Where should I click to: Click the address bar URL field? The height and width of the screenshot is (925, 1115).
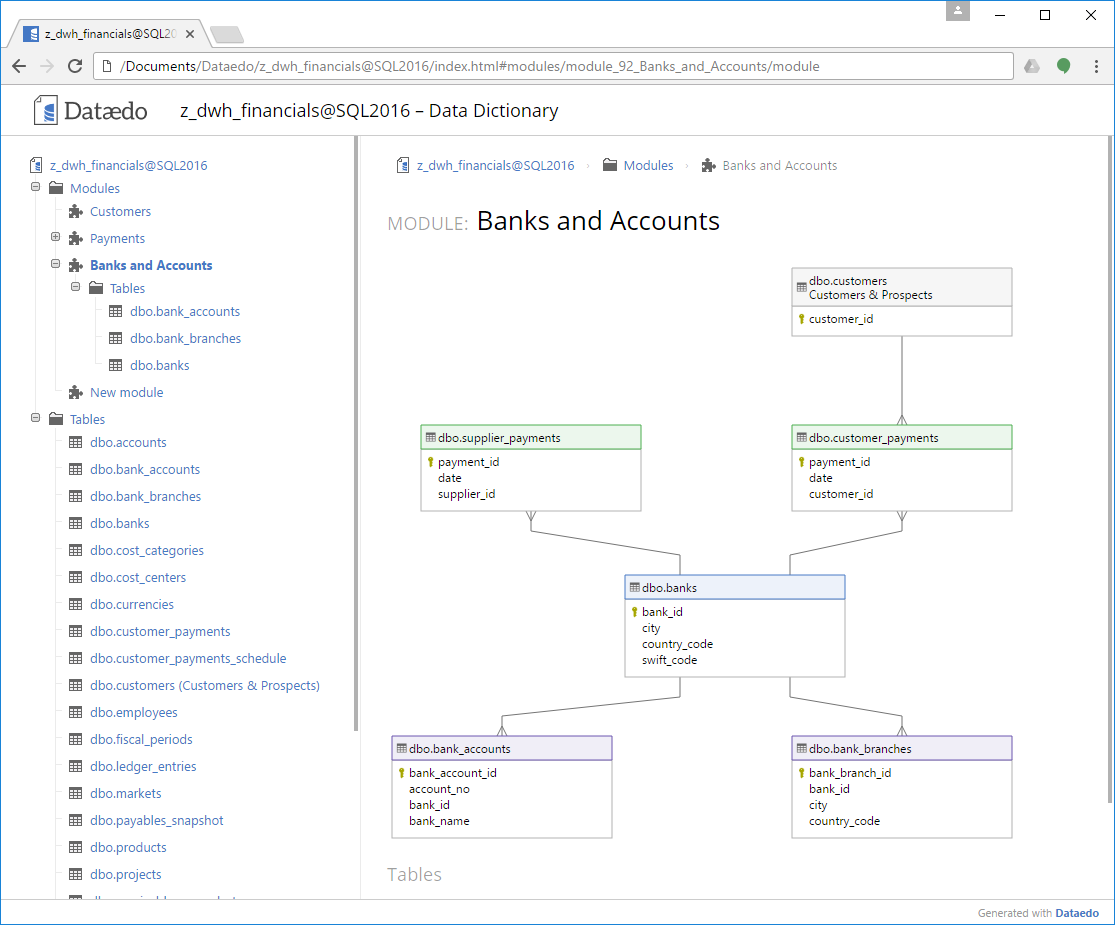click(x=553, y=66)
